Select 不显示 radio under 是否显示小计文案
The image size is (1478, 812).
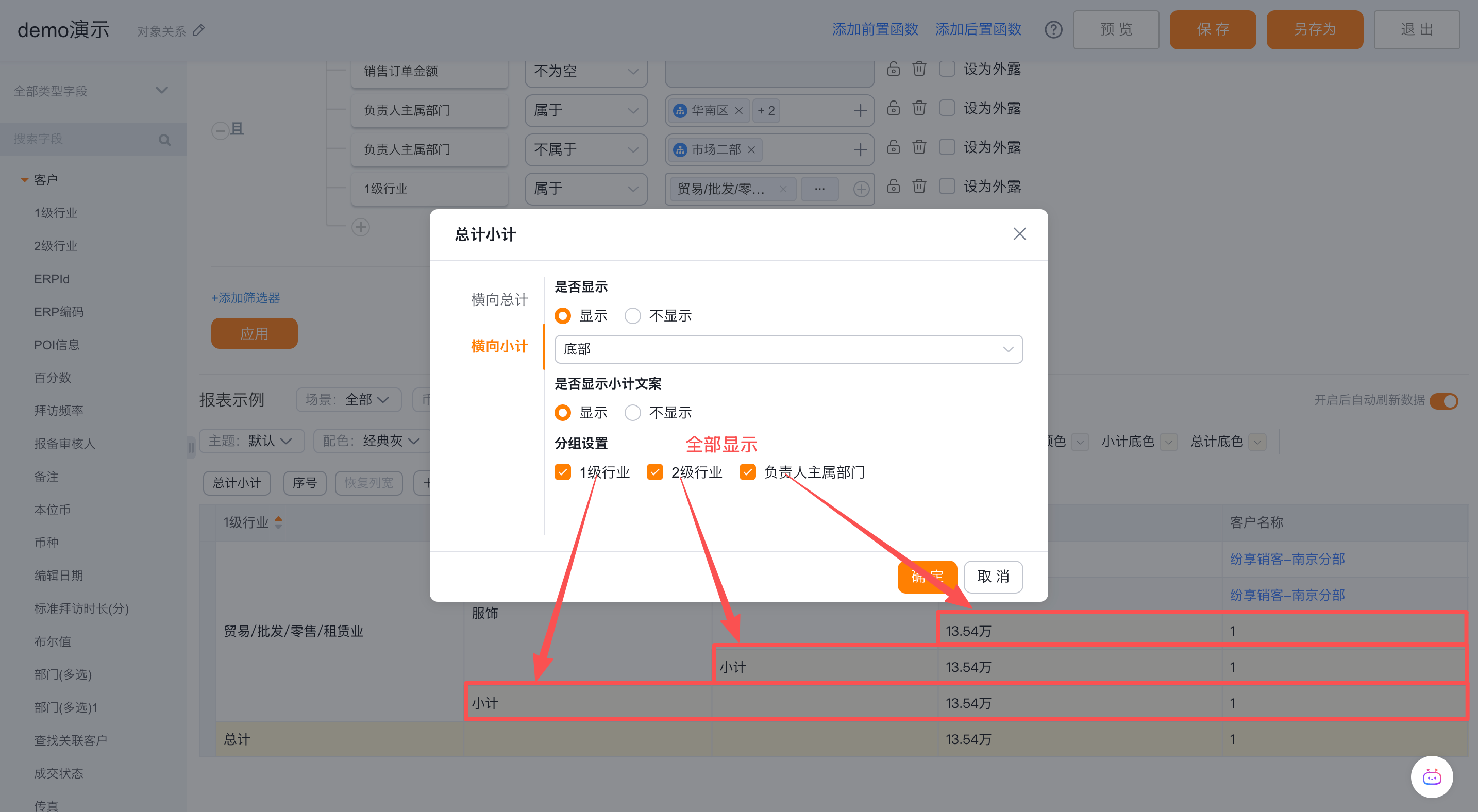[632, 412]
